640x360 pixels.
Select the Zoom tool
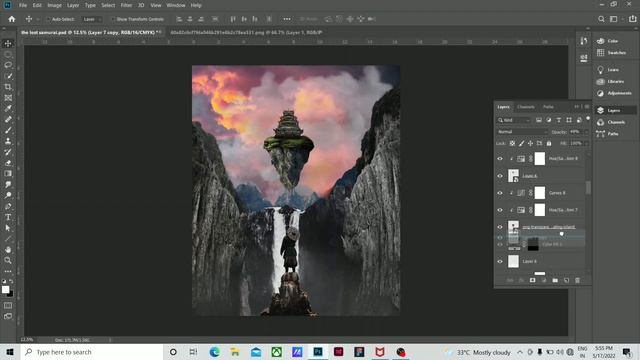(x=8, y=260)
